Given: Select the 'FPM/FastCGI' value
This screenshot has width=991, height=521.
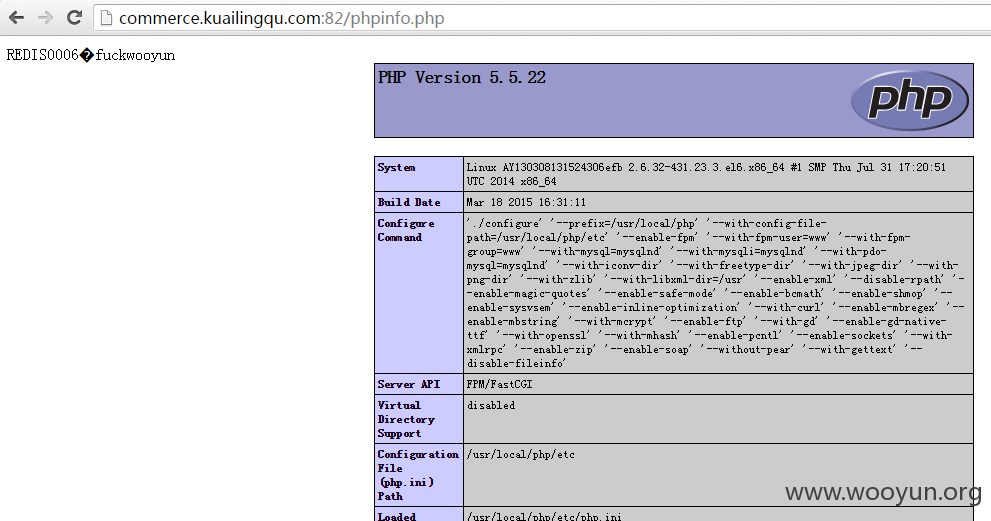Looking at the screenshot, I should pyautogui.click(x=499, y=384).
